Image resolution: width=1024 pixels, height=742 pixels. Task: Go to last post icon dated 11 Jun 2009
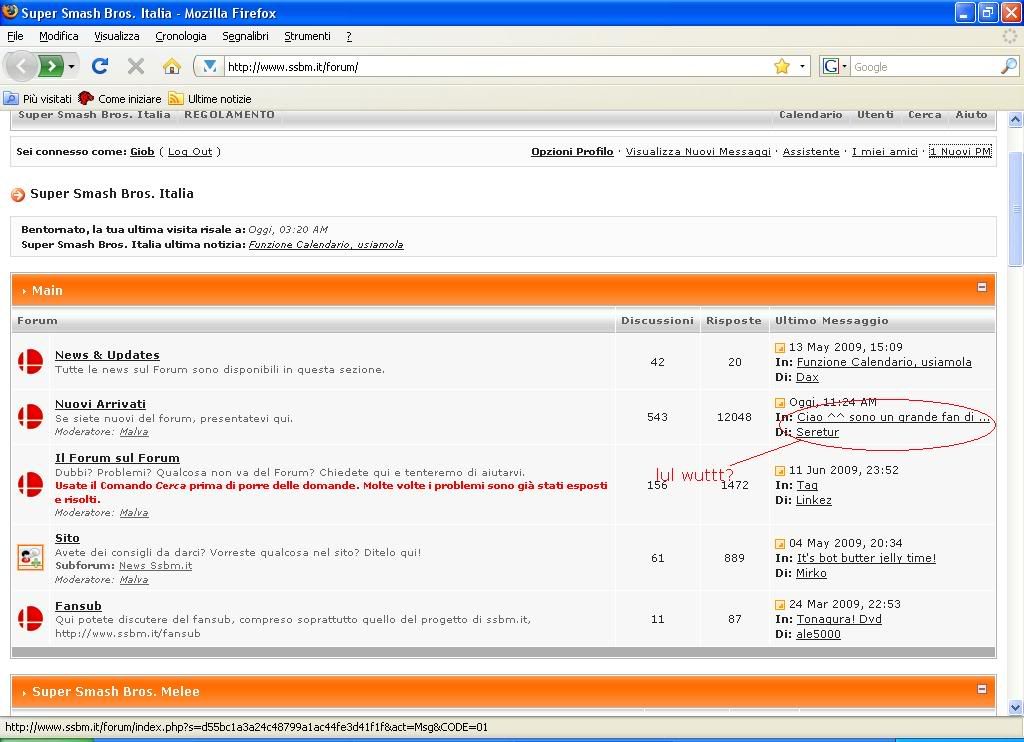pyautogui.click(x=780, y=470)
